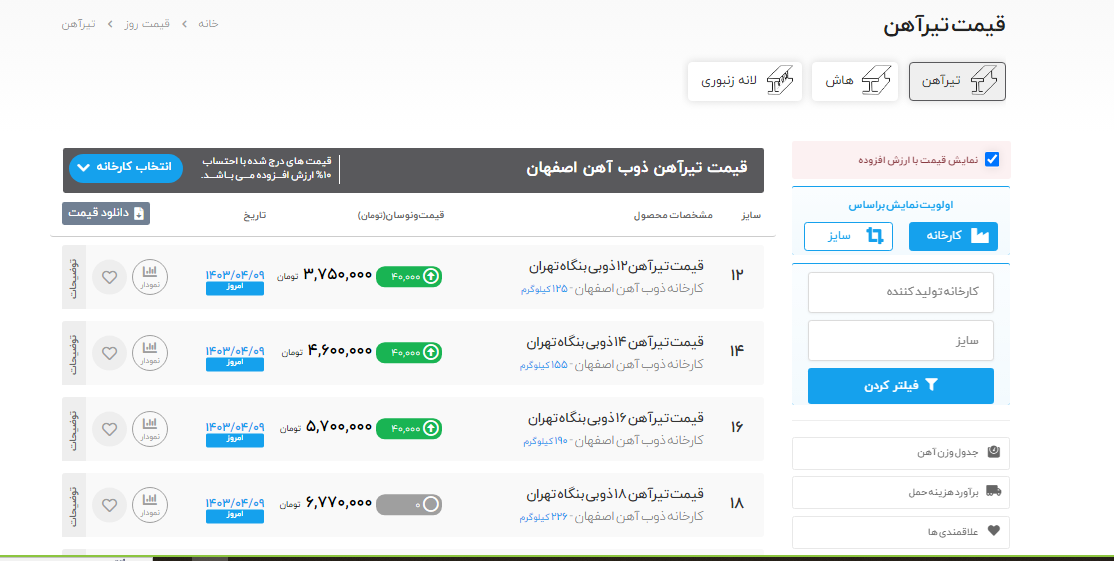Screen dimensions: 1114x561
Task: Click the کارخانه تولید کننده input field
Action: pyautogui.click(x=900, y=292)
